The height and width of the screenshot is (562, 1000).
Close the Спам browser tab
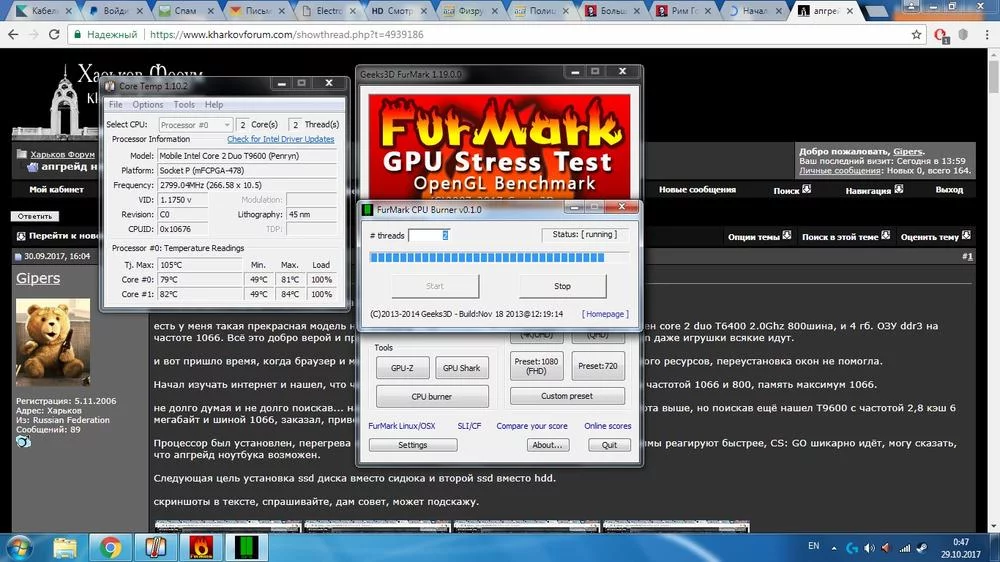[210, 11]
